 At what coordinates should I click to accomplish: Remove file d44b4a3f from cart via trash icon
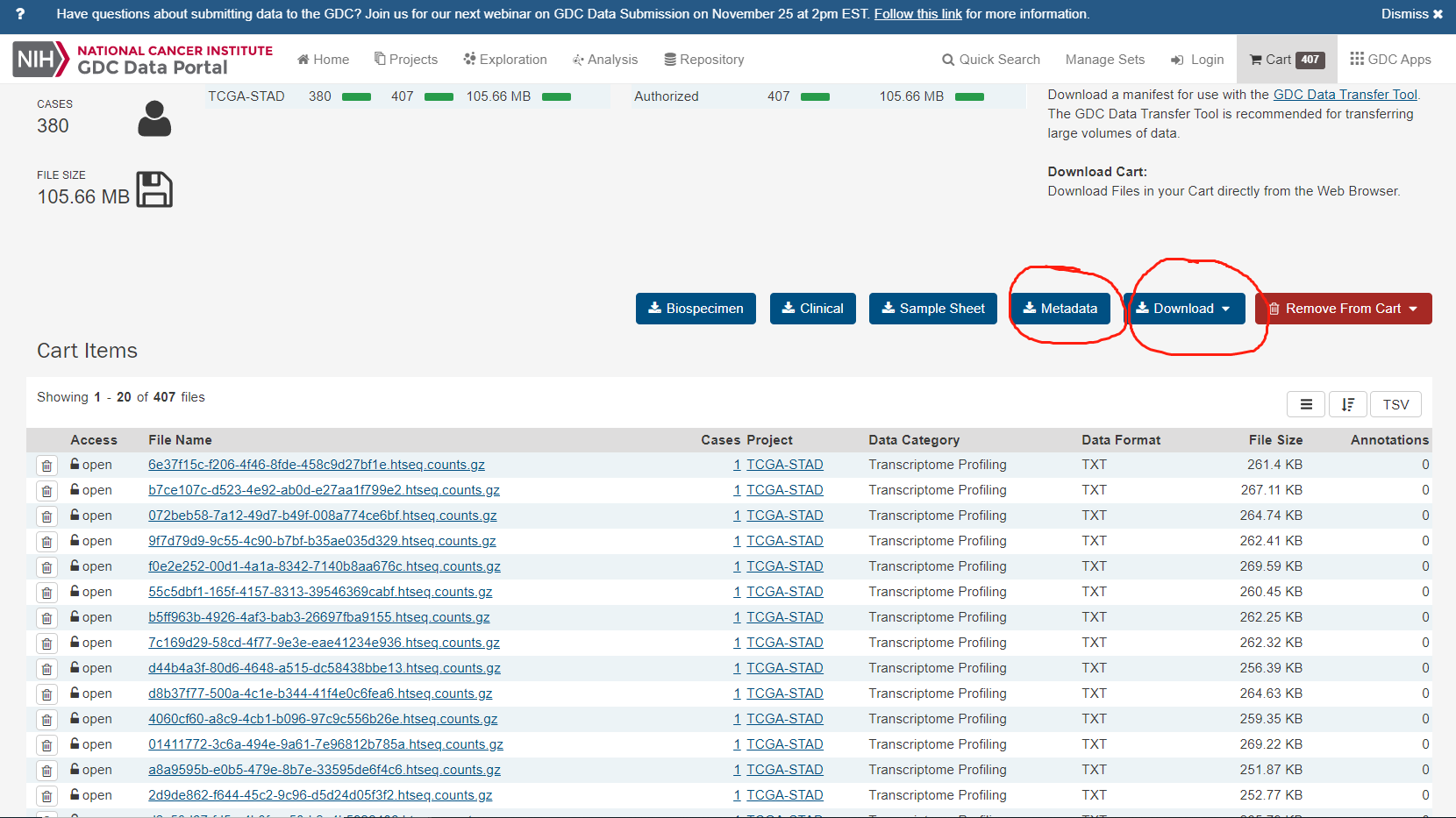coord(46,669)
